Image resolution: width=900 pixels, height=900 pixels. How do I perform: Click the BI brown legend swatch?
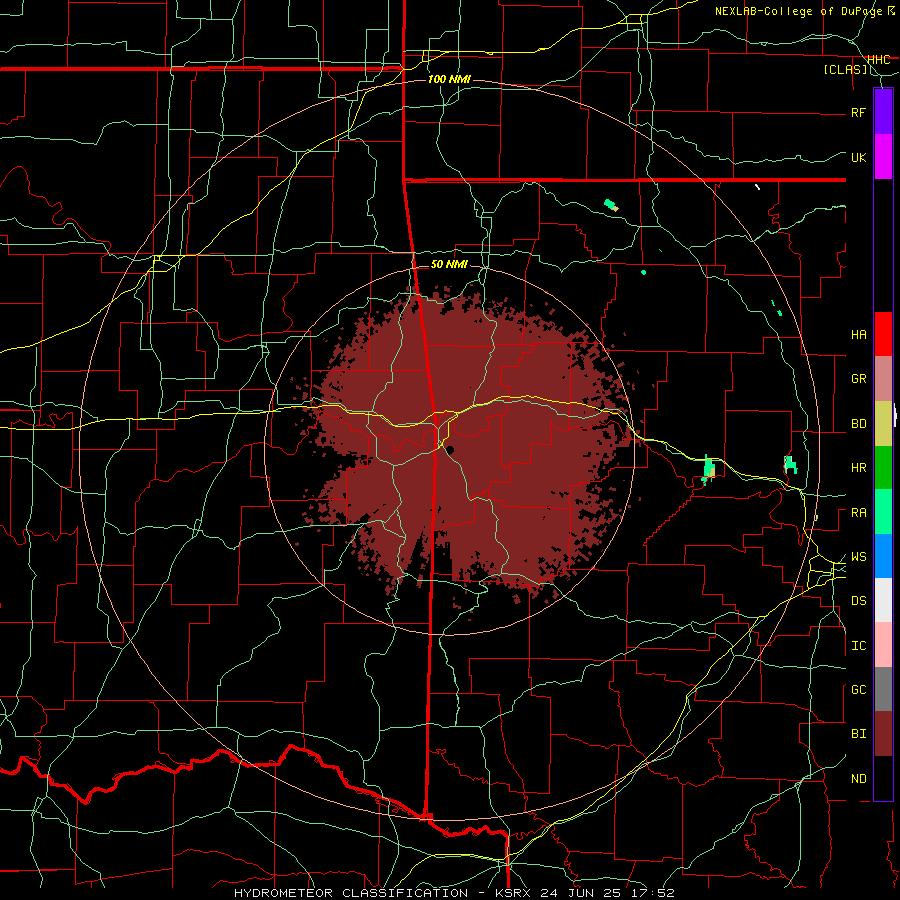pos(883,734)
